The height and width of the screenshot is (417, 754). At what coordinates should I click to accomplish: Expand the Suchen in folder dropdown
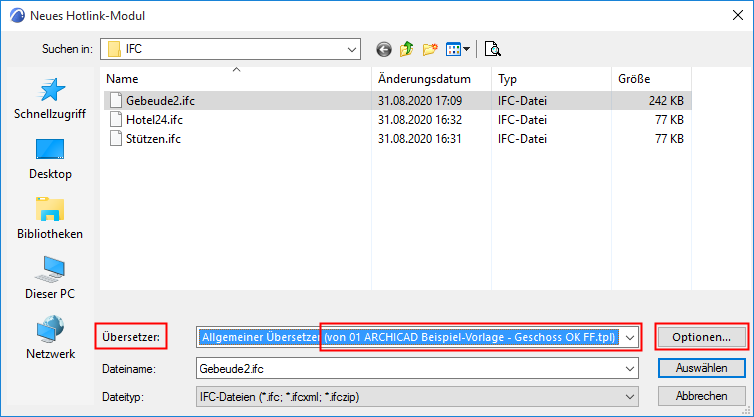tap(352, 50)
